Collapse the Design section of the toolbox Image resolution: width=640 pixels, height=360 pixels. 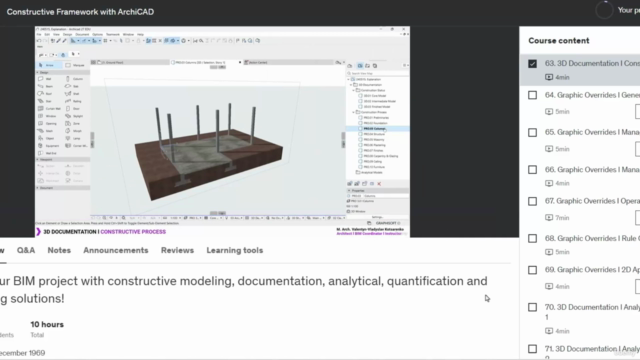38,72
